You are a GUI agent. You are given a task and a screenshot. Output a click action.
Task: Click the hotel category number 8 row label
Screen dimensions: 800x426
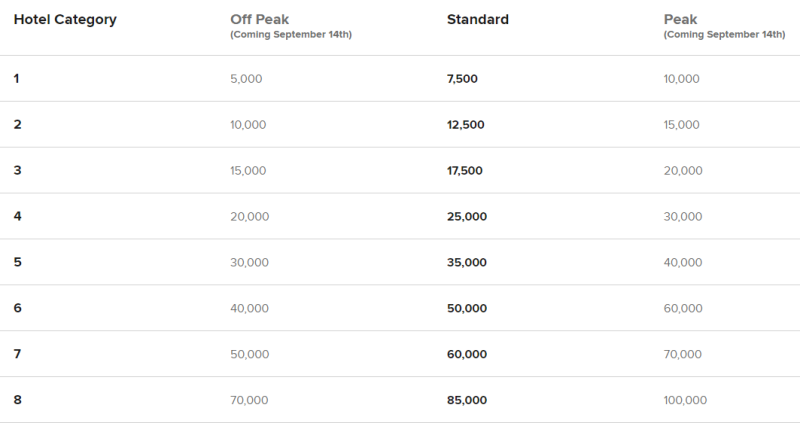18,400
